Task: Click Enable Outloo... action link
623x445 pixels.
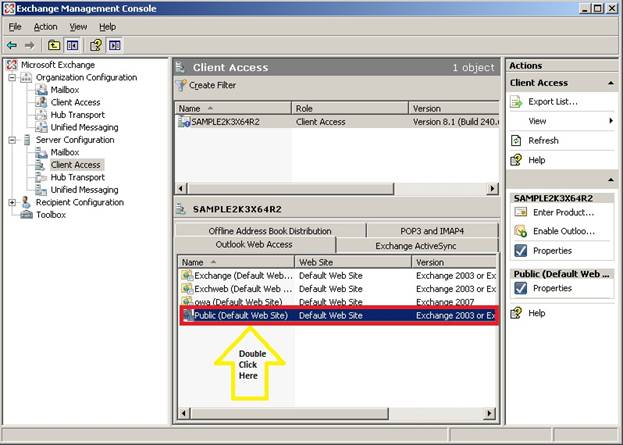Action: pyautogui.click(x=564, y=231)
